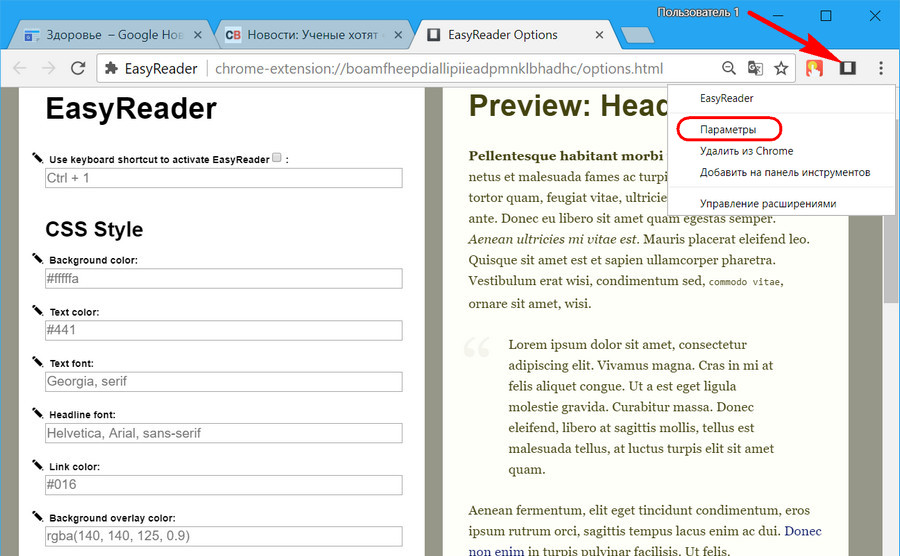Open the Chrome three-dot menu
The height and width of the screenshot is (556, 900).
[880, 68]
